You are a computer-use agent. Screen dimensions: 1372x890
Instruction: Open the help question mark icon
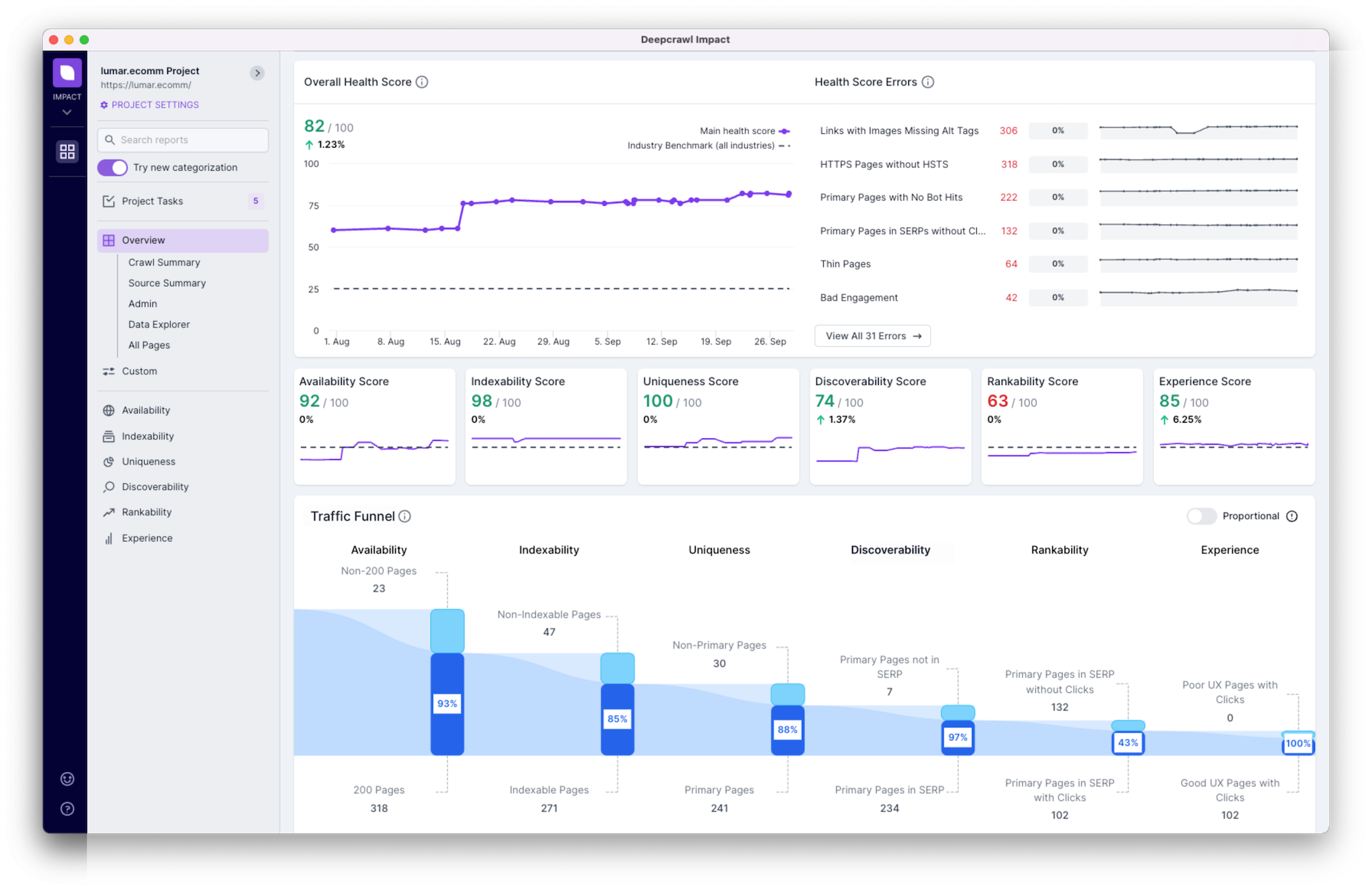click(67, 808)
